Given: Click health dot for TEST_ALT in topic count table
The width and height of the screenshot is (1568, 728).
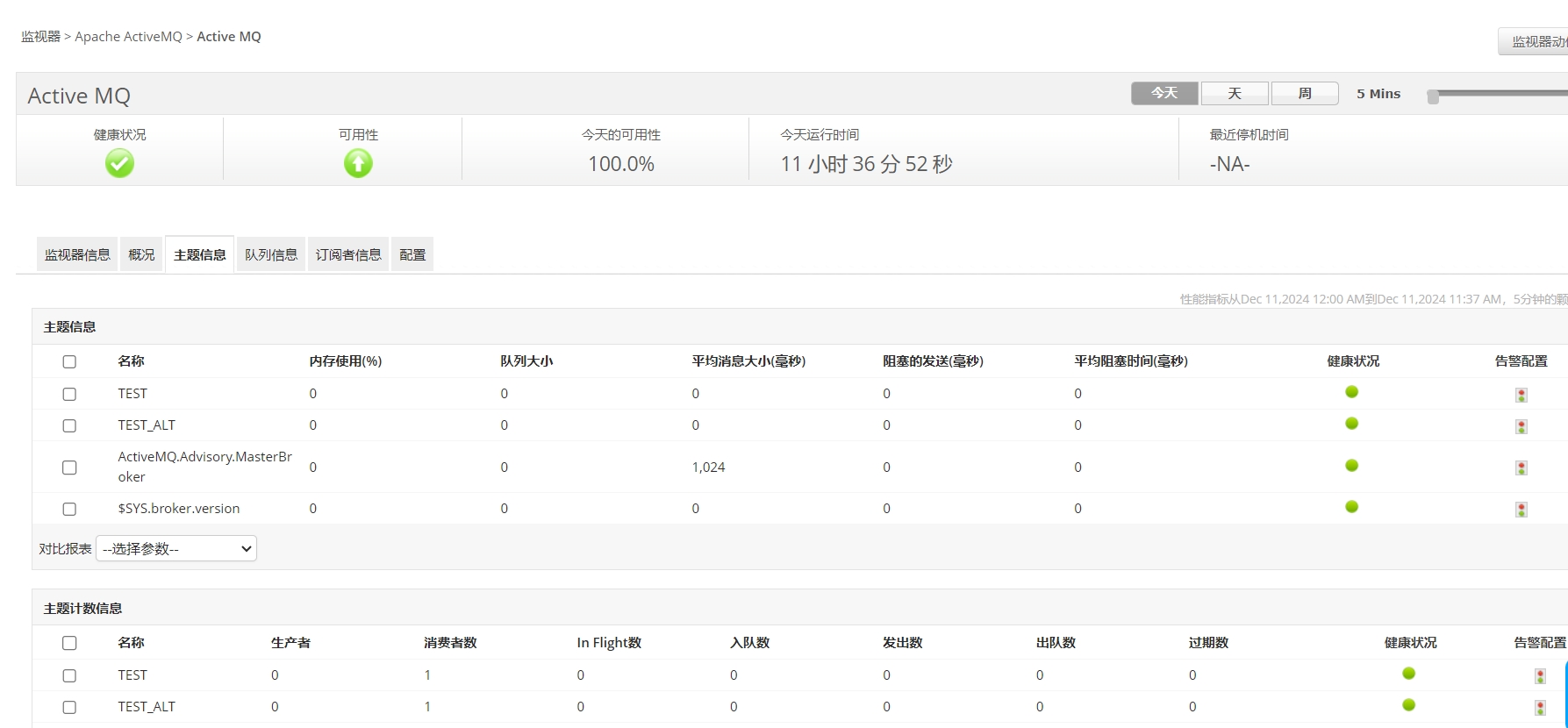Looking at the screenshot, I should [x=1408, y=705].
